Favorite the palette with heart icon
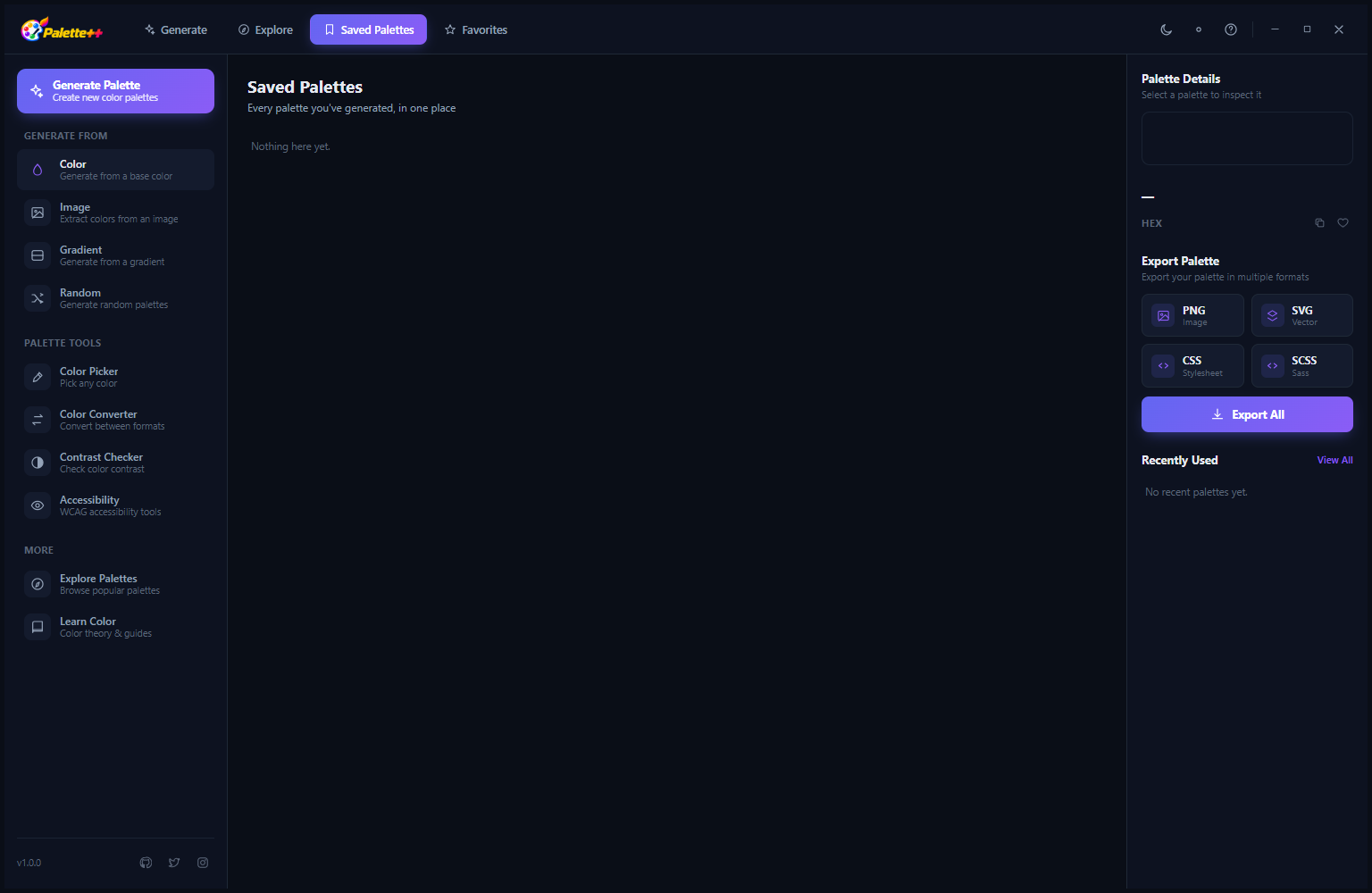The width and height of the screenshot is (1372, 893). 1343,223
